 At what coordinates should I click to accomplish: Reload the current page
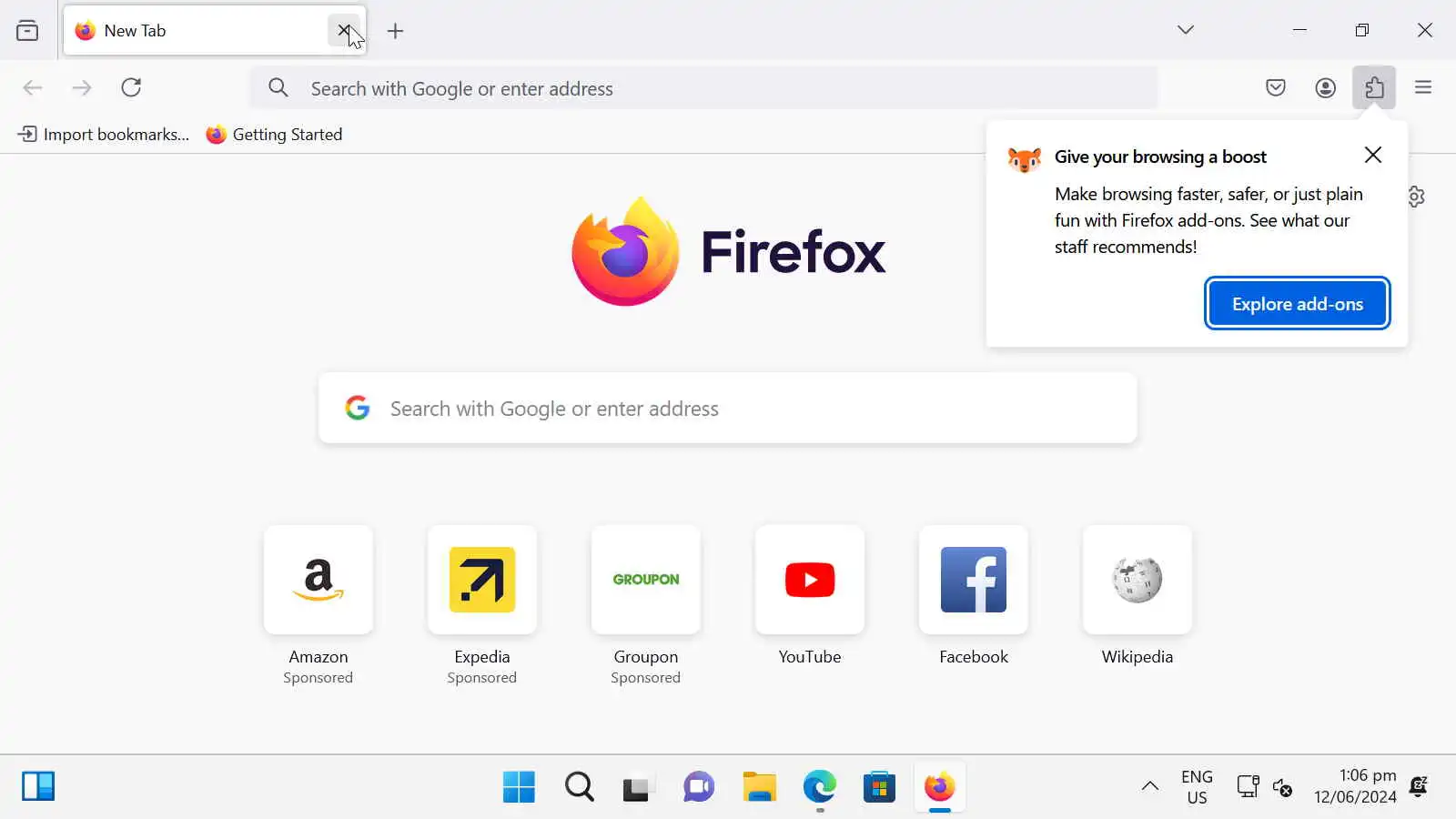pyautogui.click(x=131, y=87)
